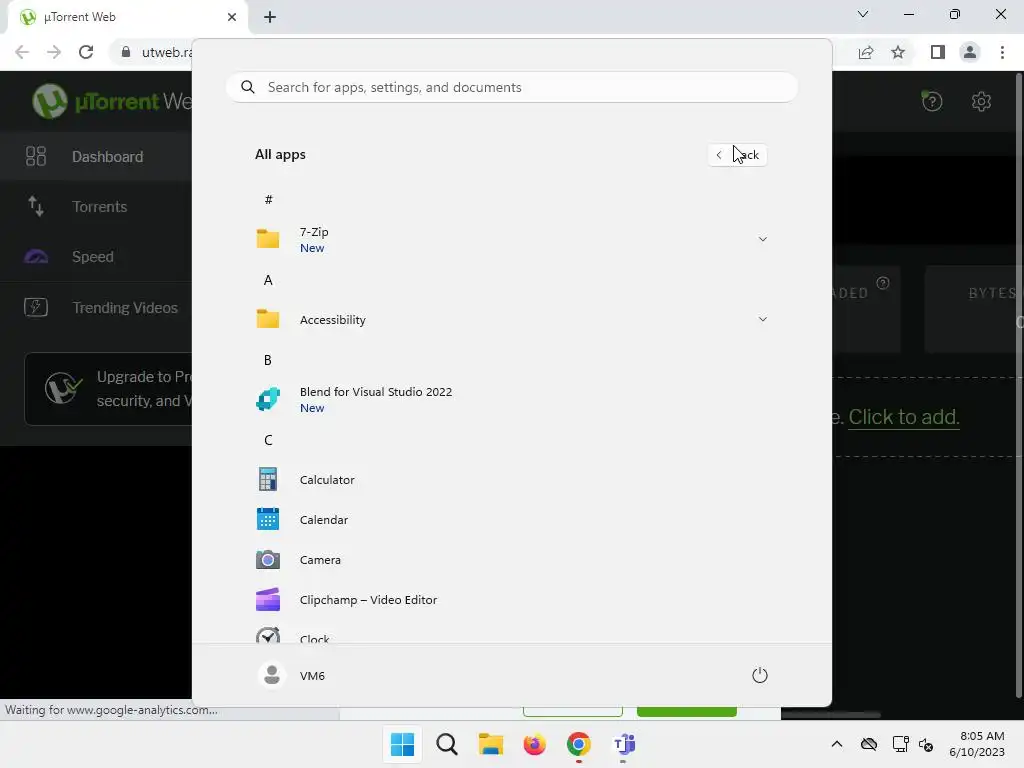
Task: Open the Camera app
Action: pyautogui.click(x=511, y=560)
